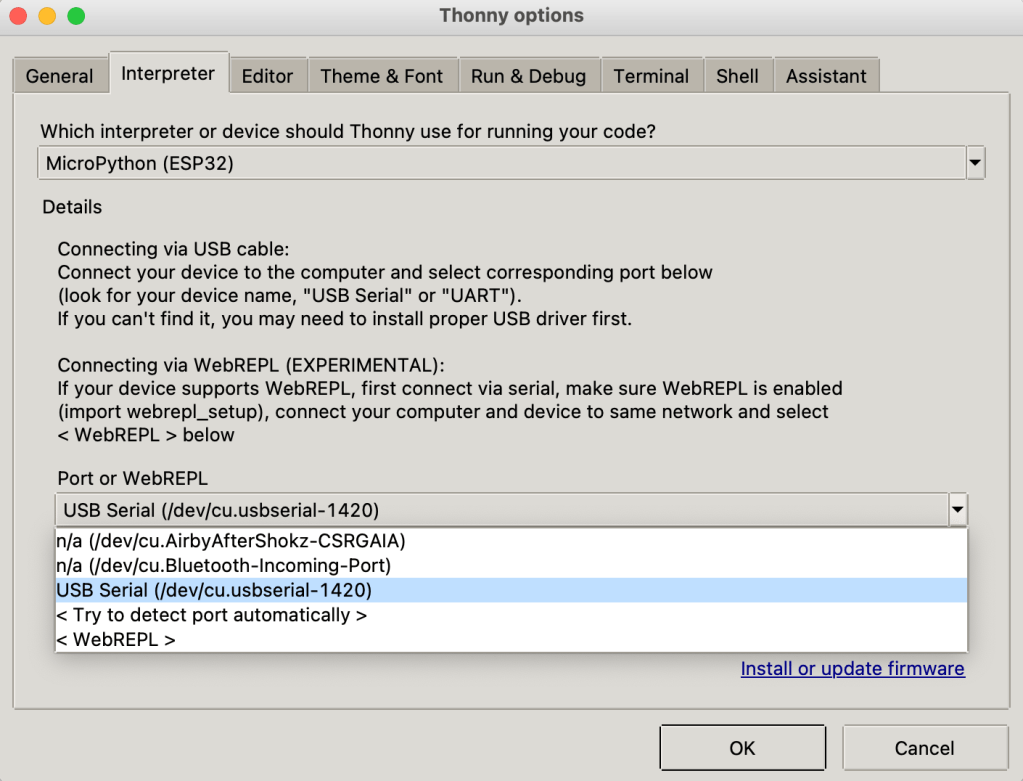Switch to the General tab
Image resolution: width=1023 pixels, height=781 pixels.
60,76
